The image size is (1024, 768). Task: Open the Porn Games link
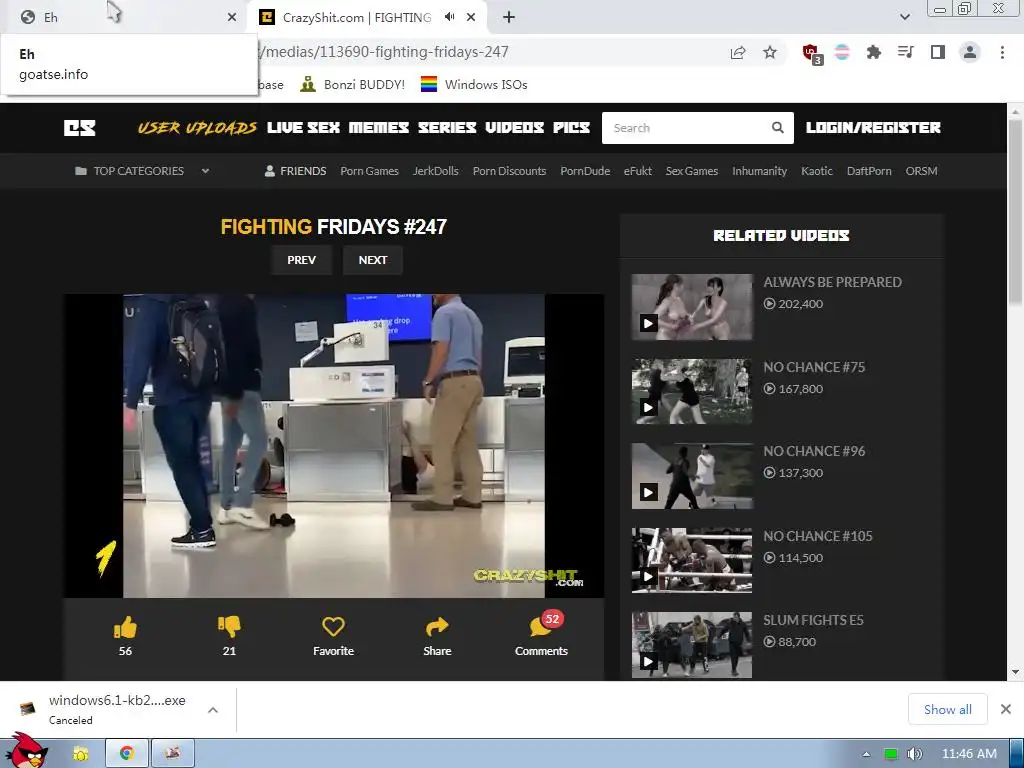370,171
